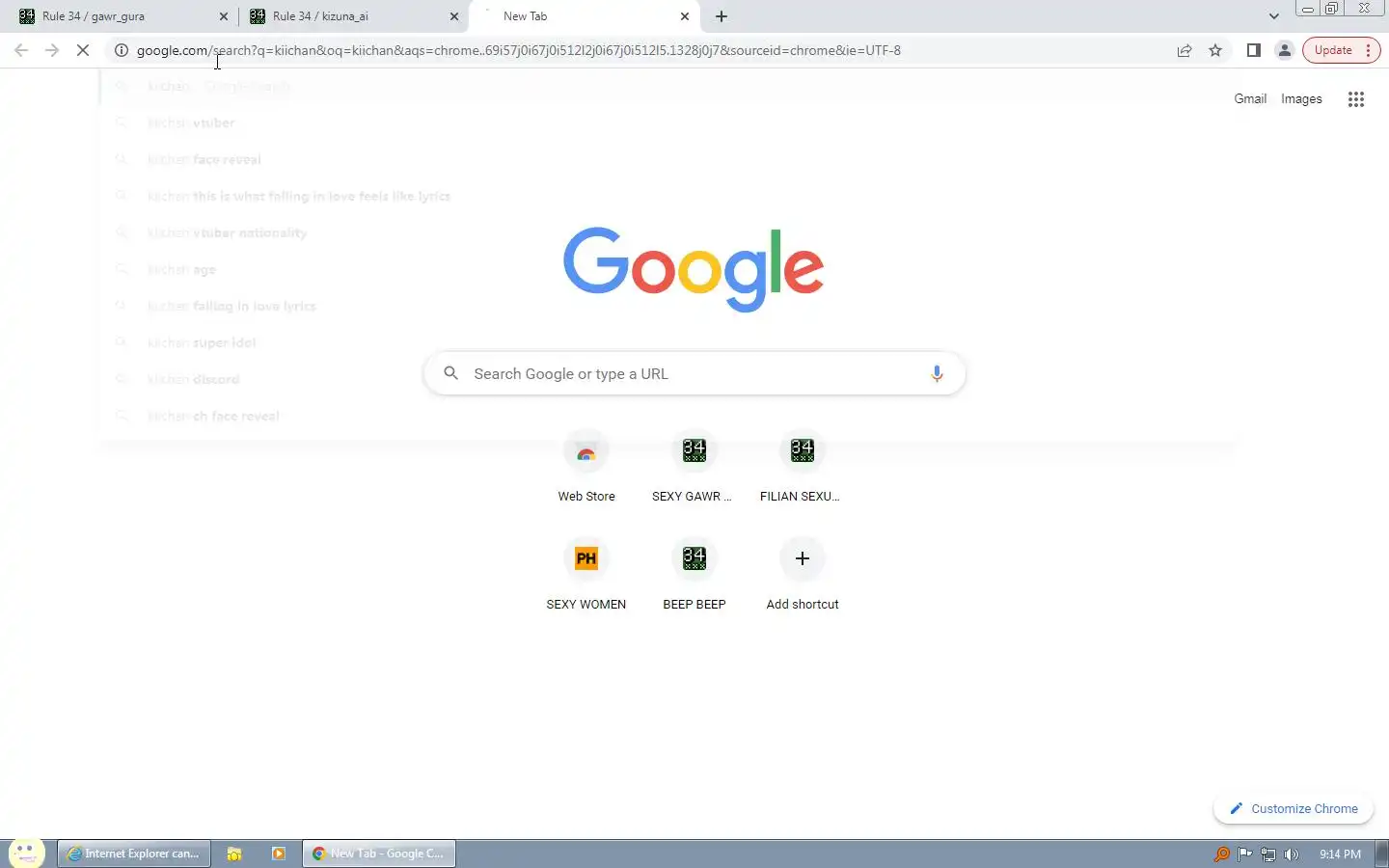This screenshot has height=868, width=1389.
Task: Bookmark this tab with the star
Action: click(1215, 50)
